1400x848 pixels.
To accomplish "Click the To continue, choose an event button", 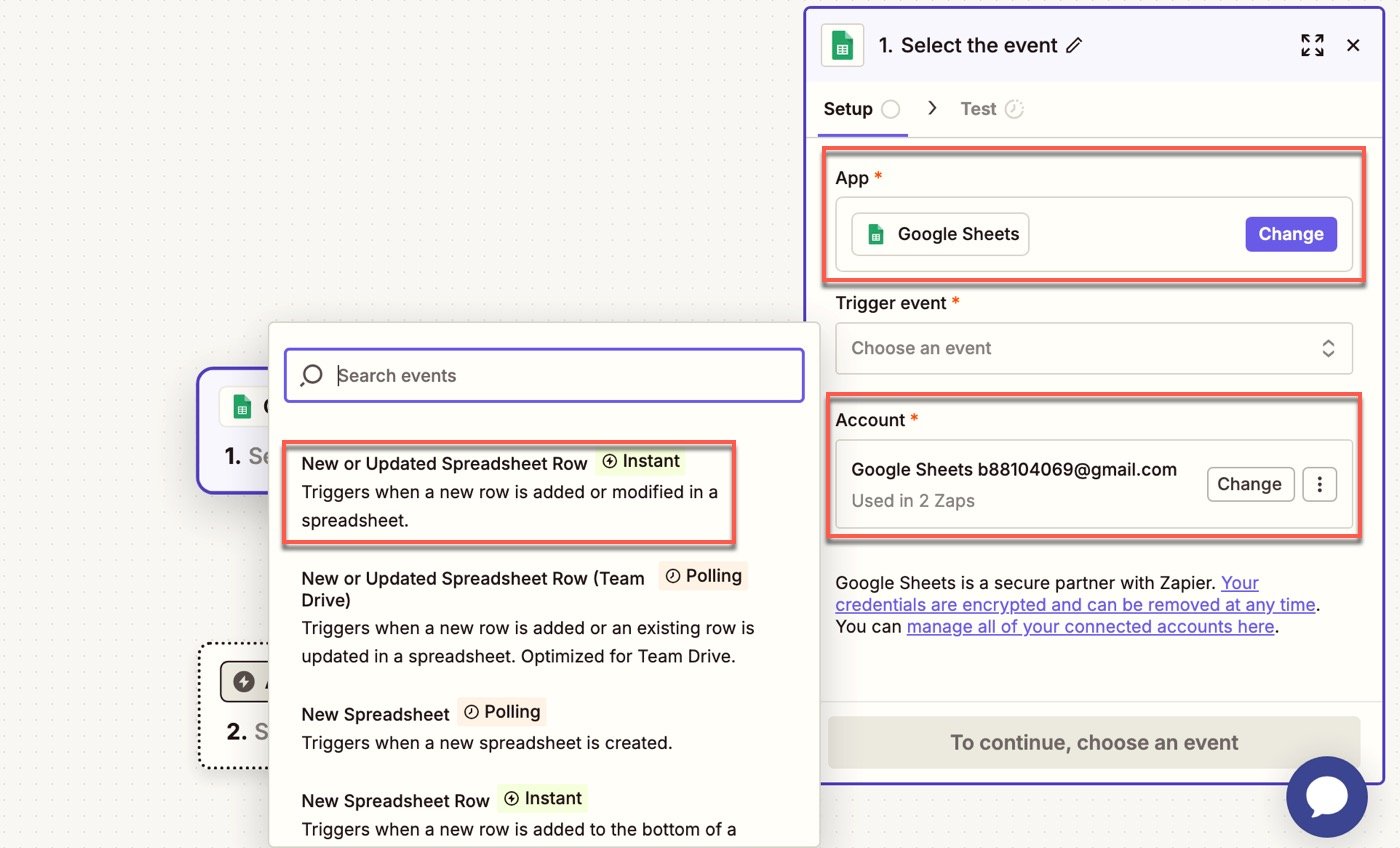I will [x=1094, y=743].
